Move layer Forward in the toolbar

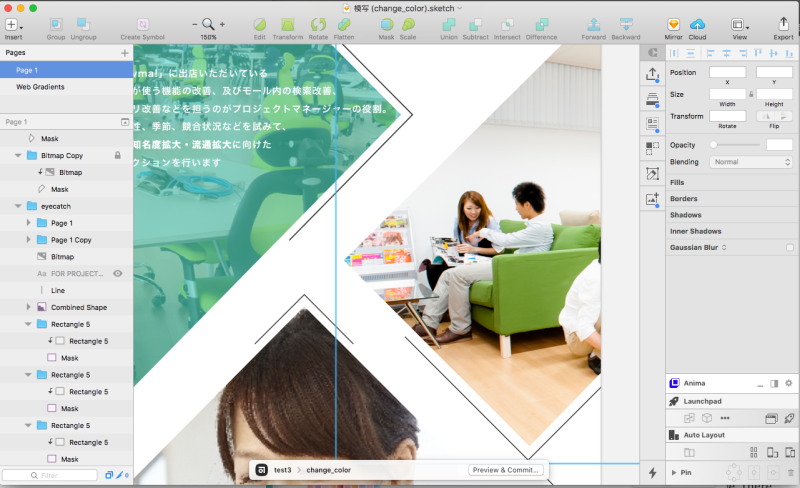593,25
